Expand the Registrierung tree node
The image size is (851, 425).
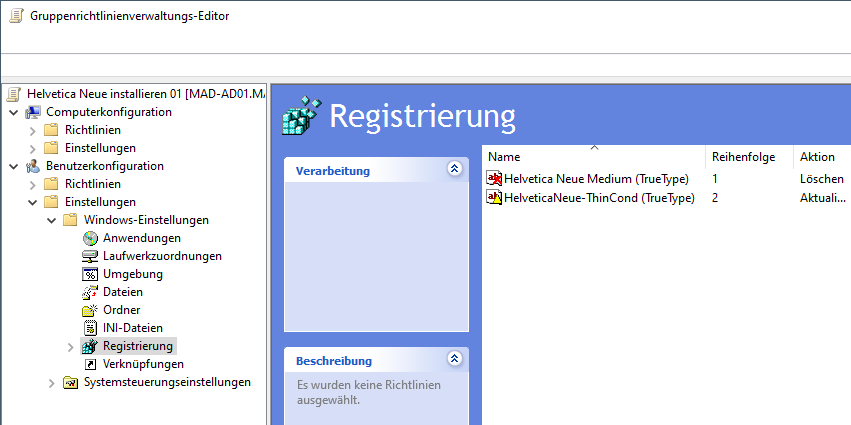(70, 347)
